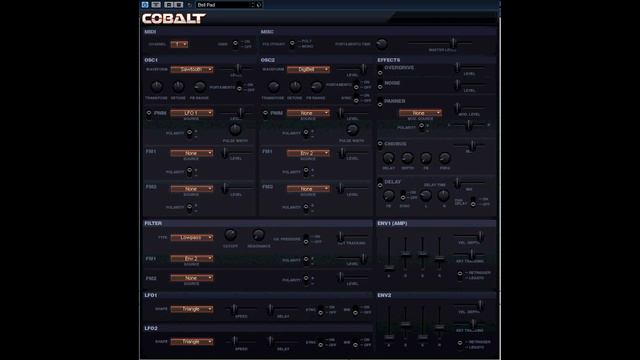Click the Cobalt logo
The image size is (640, 360).
(x=174, y=18)
